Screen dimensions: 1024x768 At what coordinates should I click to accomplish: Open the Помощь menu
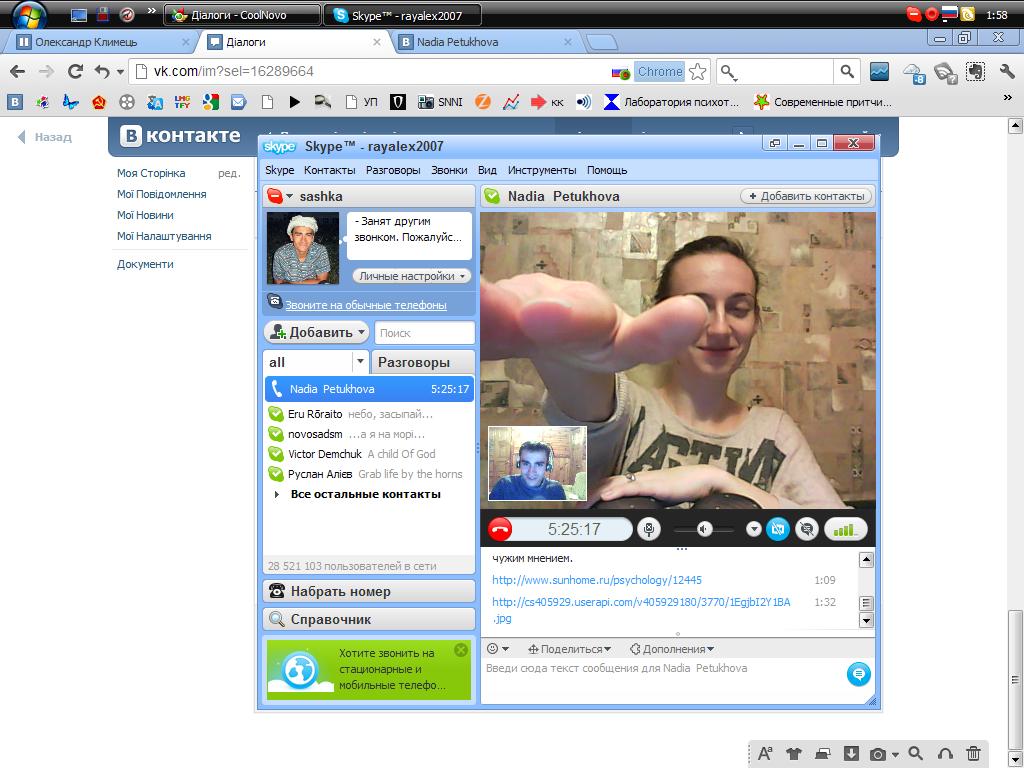pyautogui.click(x=607, y=170)
